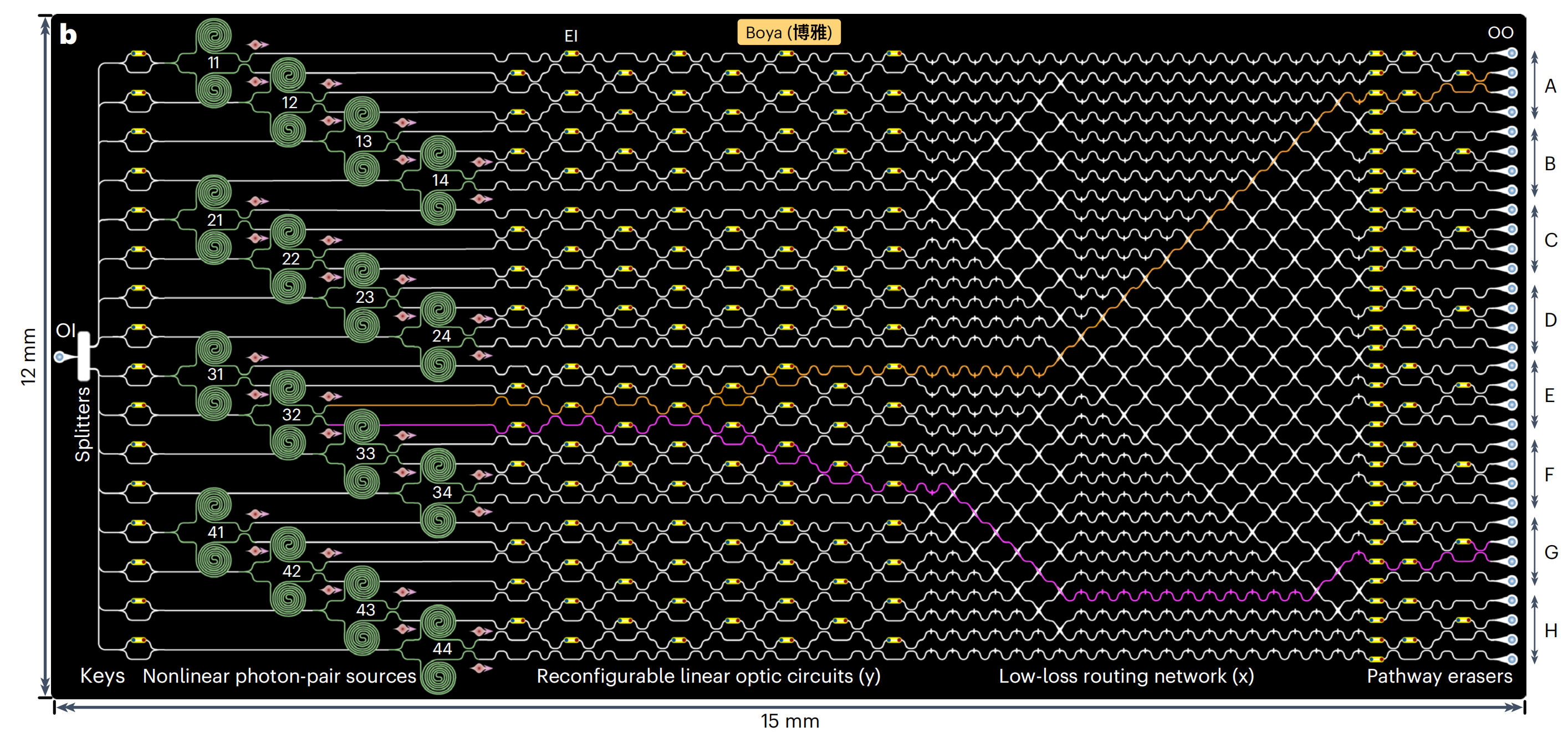Click the Boya orange label badge
This screenshot has width=1568, height=747.
click(788, 32)
